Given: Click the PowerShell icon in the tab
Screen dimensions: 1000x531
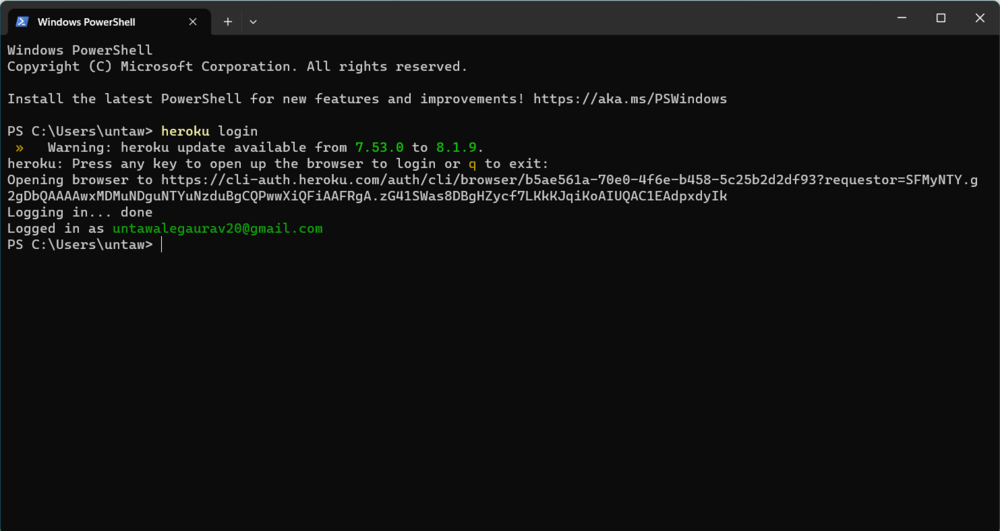Looking at the screenshot, I should [x=21, y=21].
